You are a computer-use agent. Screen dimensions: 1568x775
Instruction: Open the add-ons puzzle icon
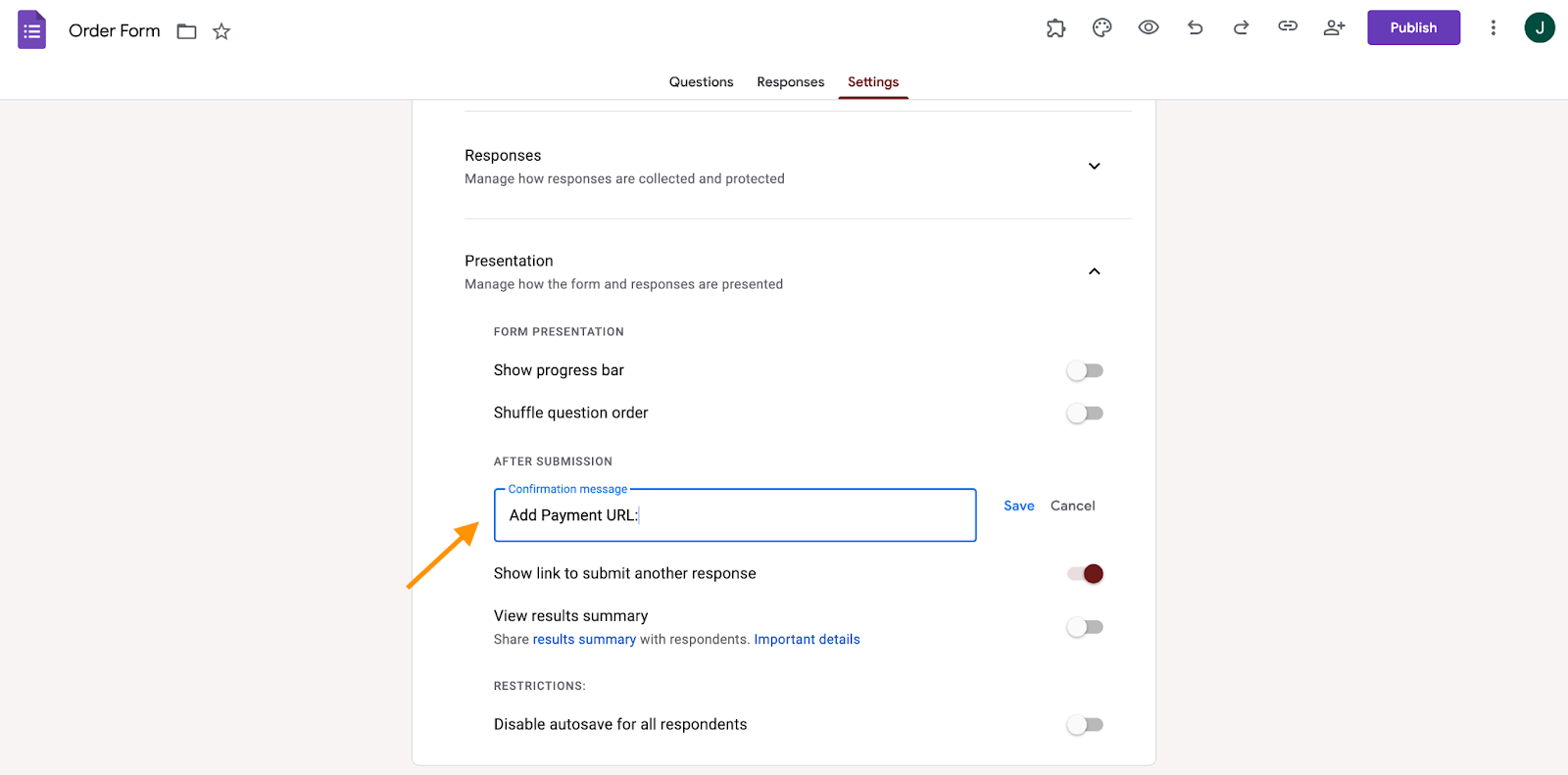[x=1055, y=28]
